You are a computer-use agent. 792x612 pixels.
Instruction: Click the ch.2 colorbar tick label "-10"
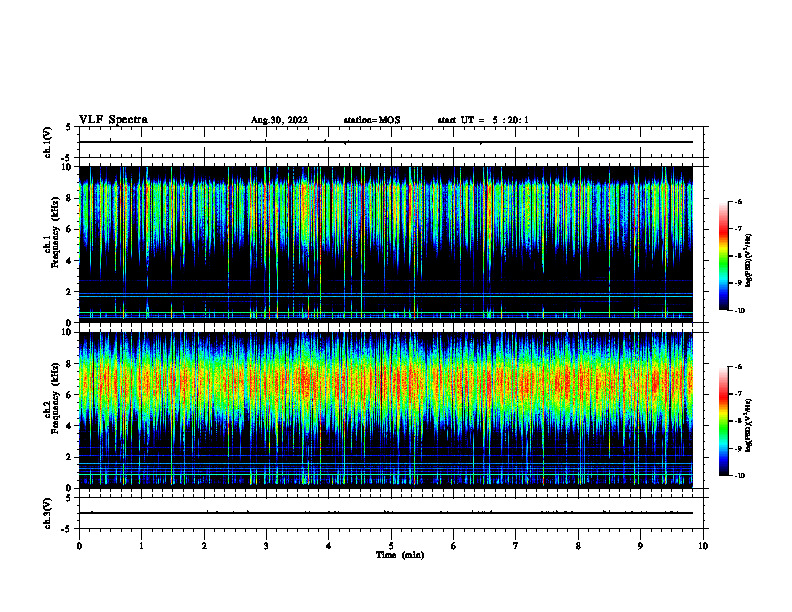tap(739, 476)
